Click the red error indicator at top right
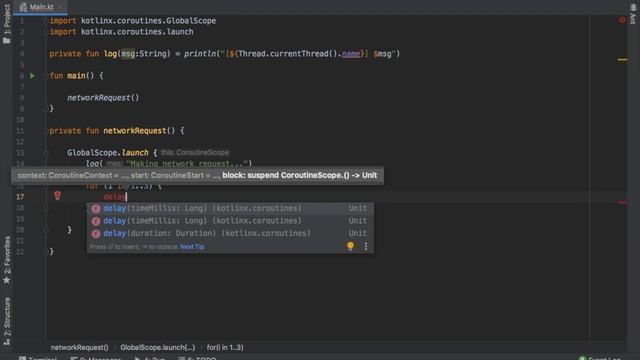 pyautogui.click(x=622, y=20)
